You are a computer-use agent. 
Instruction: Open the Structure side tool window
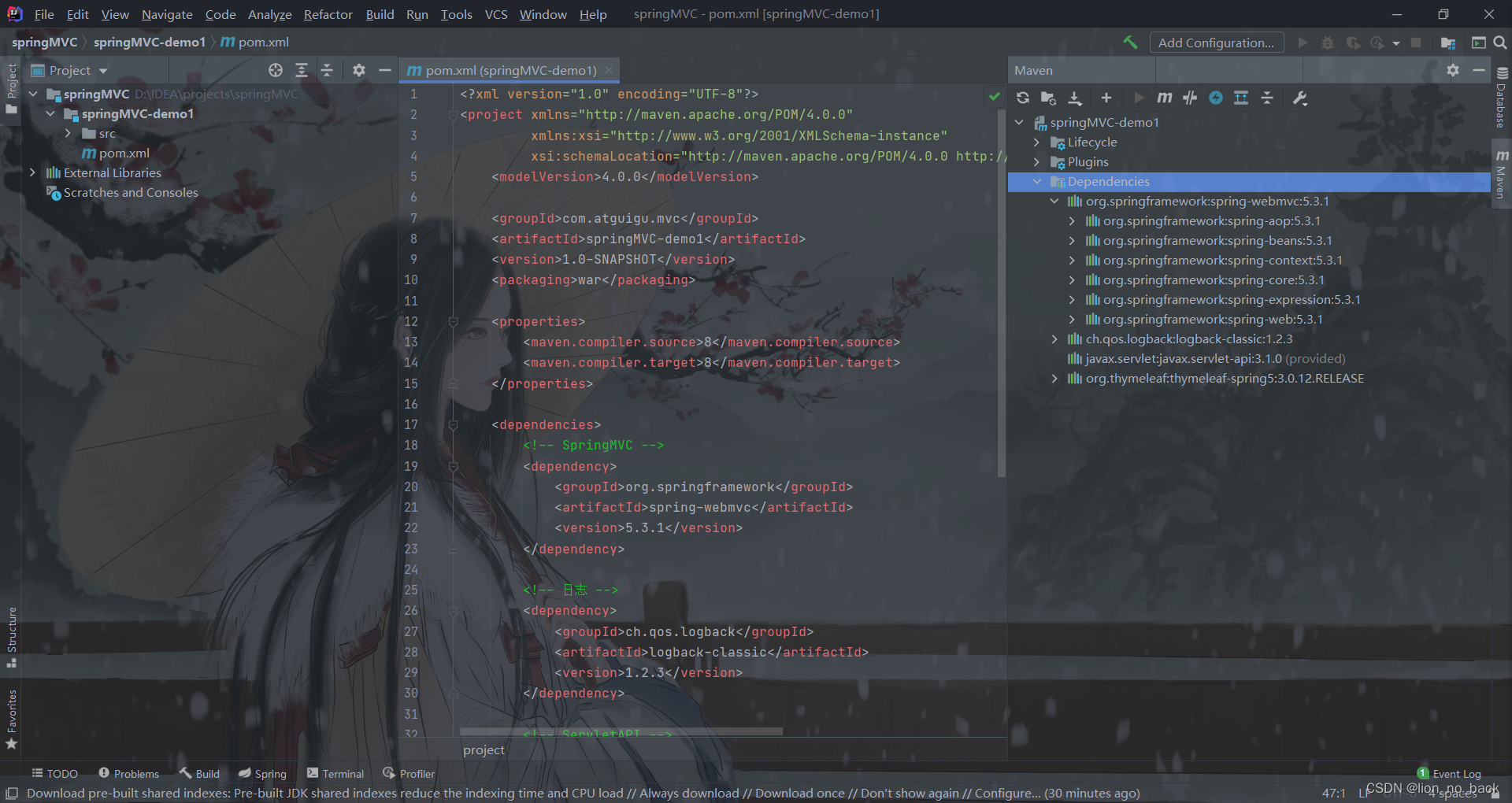tap(11, 638)
